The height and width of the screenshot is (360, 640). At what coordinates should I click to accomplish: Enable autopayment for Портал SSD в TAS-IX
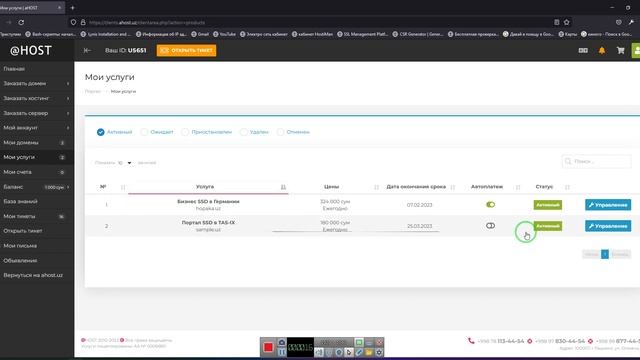tap(490, 226)
